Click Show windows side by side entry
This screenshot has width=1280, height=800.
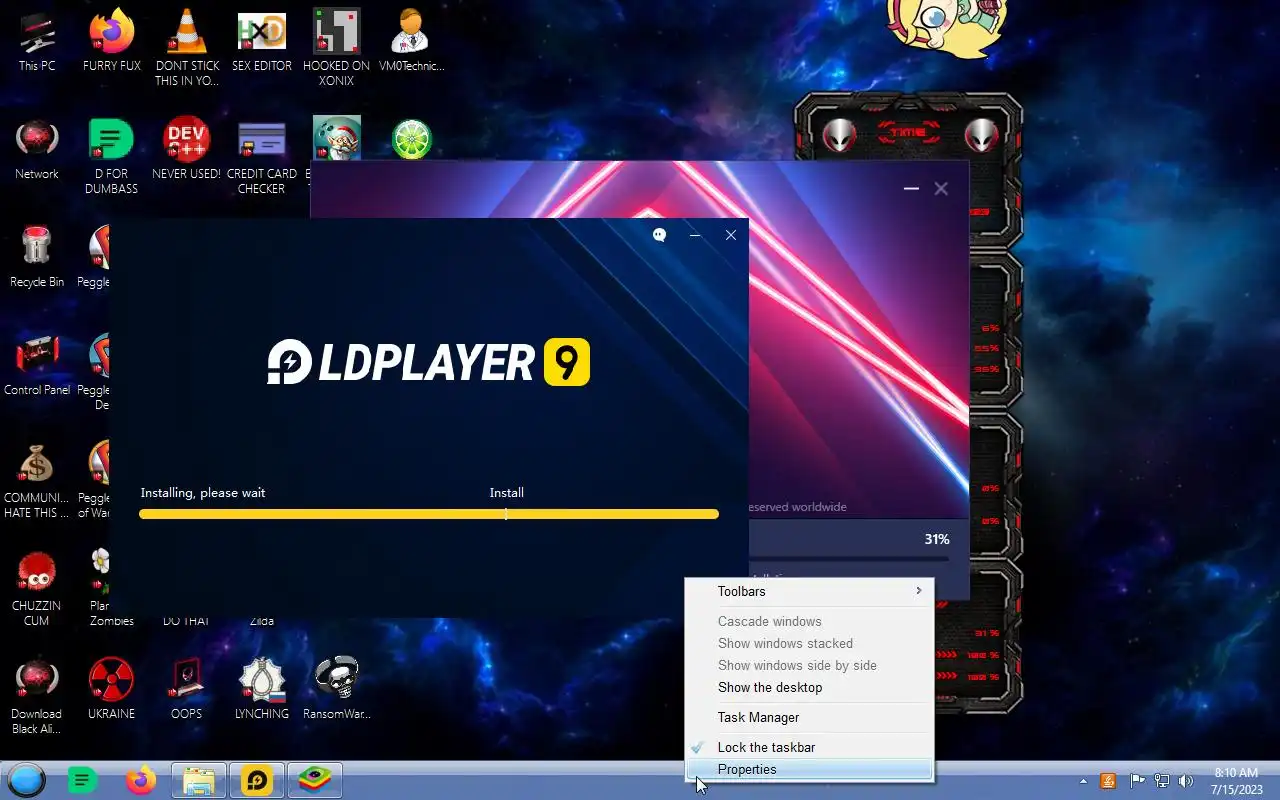[809, 665]
